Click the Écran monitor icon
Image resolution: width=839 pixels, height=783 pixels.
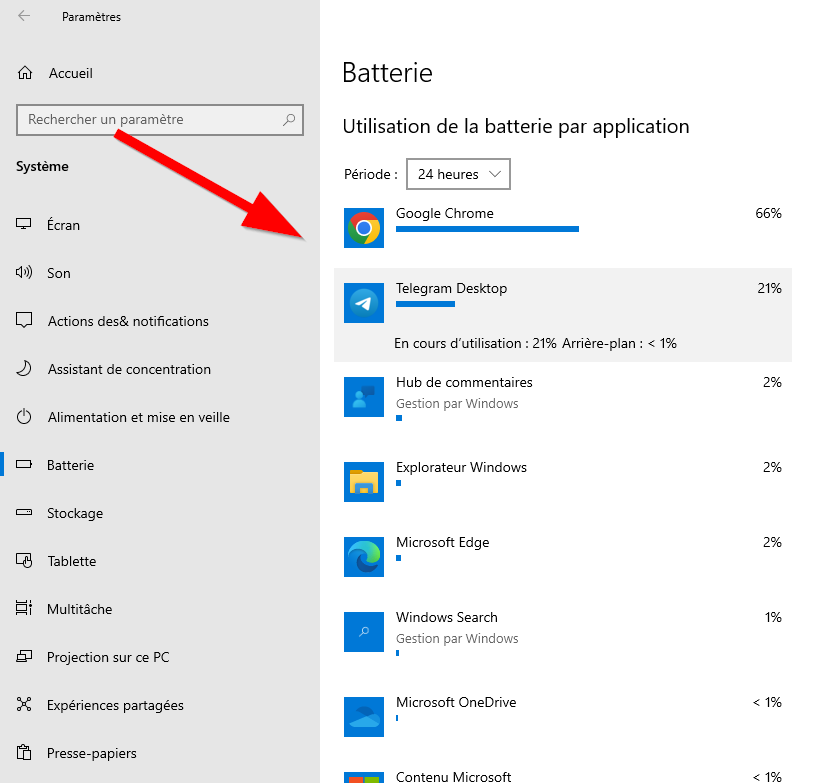[24, 224]
